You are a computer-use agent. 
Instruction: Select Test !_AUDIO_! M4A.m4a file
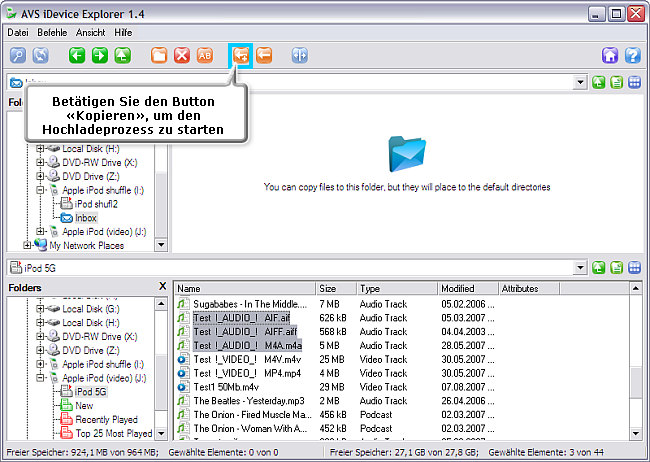coord(247,345)
